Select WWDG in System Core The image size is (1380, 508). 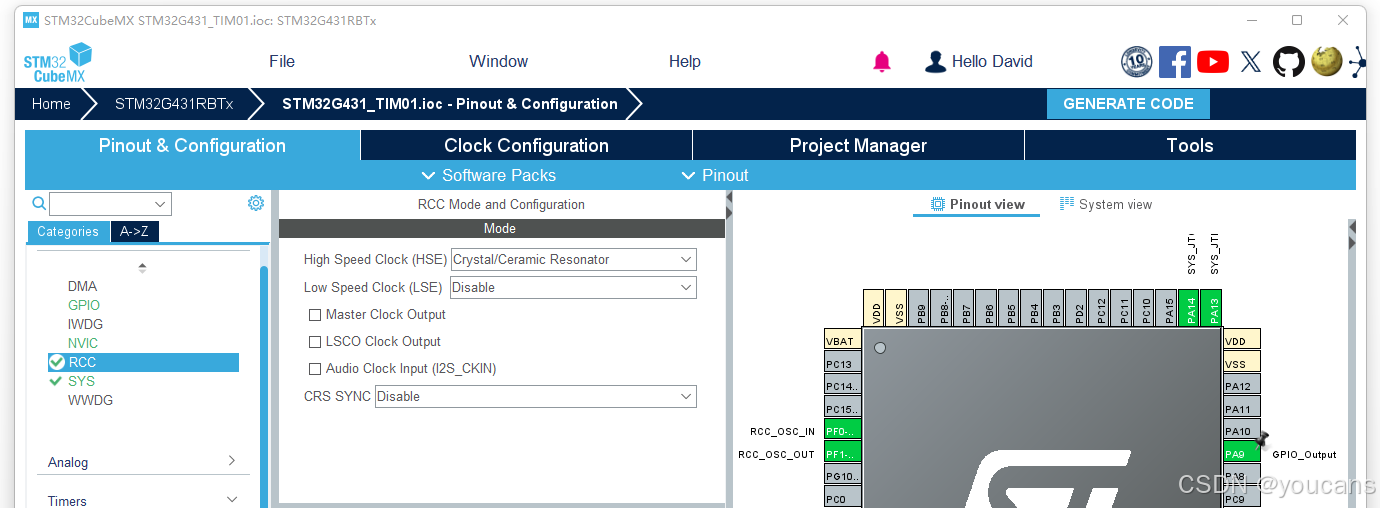90,400
